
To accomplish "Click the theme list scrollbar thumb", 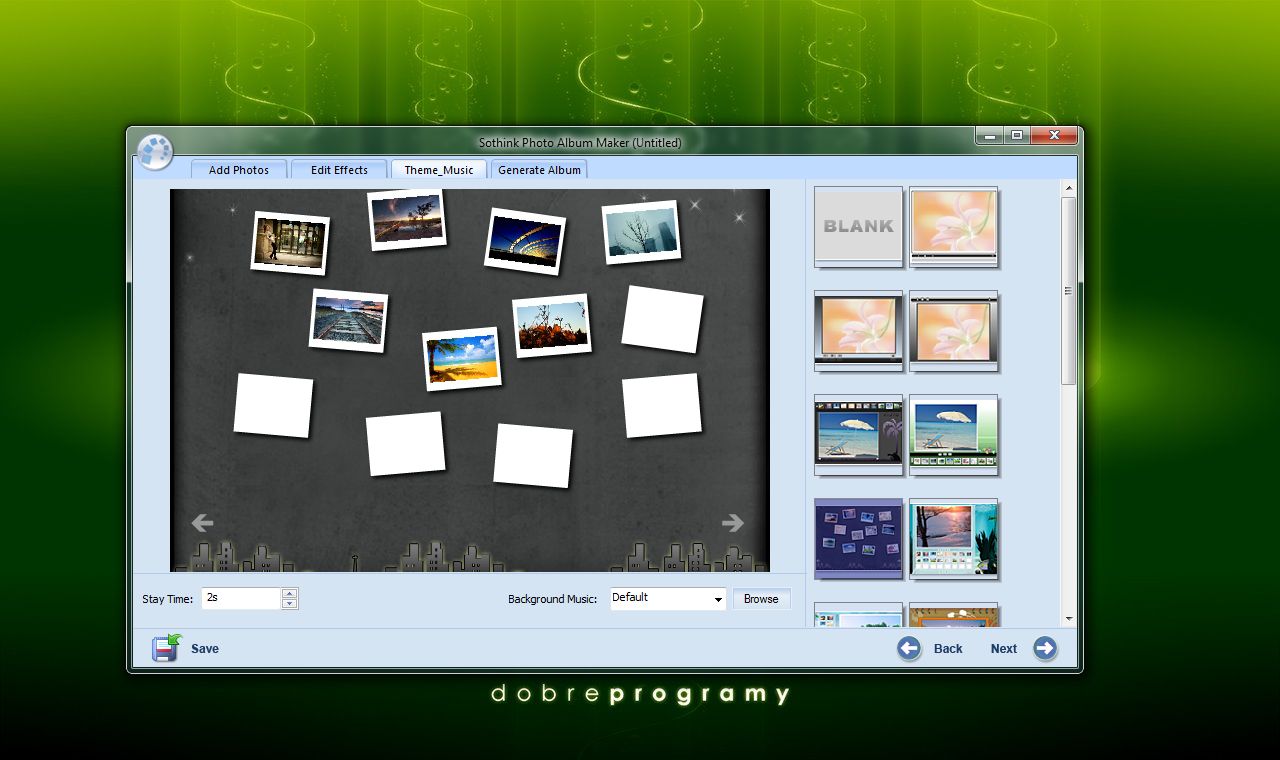I will click(1069, 290).
